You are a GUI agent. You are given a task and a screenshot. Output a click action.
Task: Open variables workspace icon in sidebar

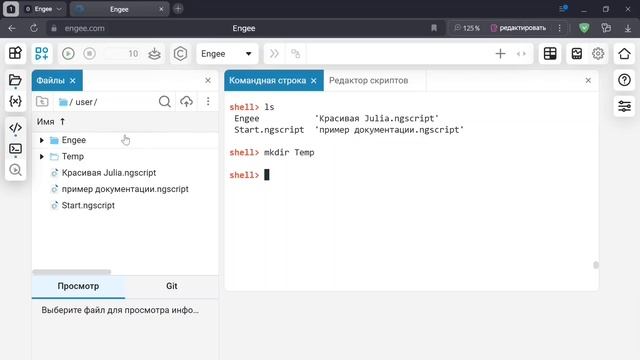pos(15,101)
